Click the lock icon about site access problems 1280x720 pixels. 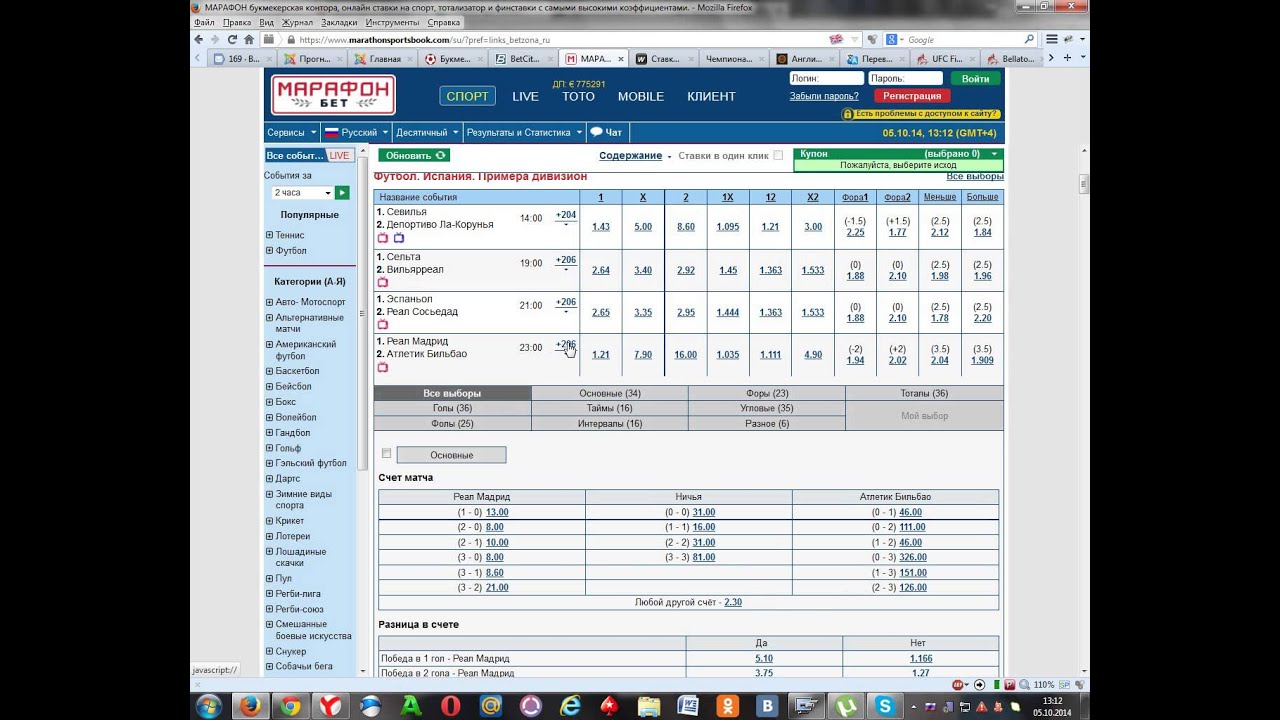847,113
